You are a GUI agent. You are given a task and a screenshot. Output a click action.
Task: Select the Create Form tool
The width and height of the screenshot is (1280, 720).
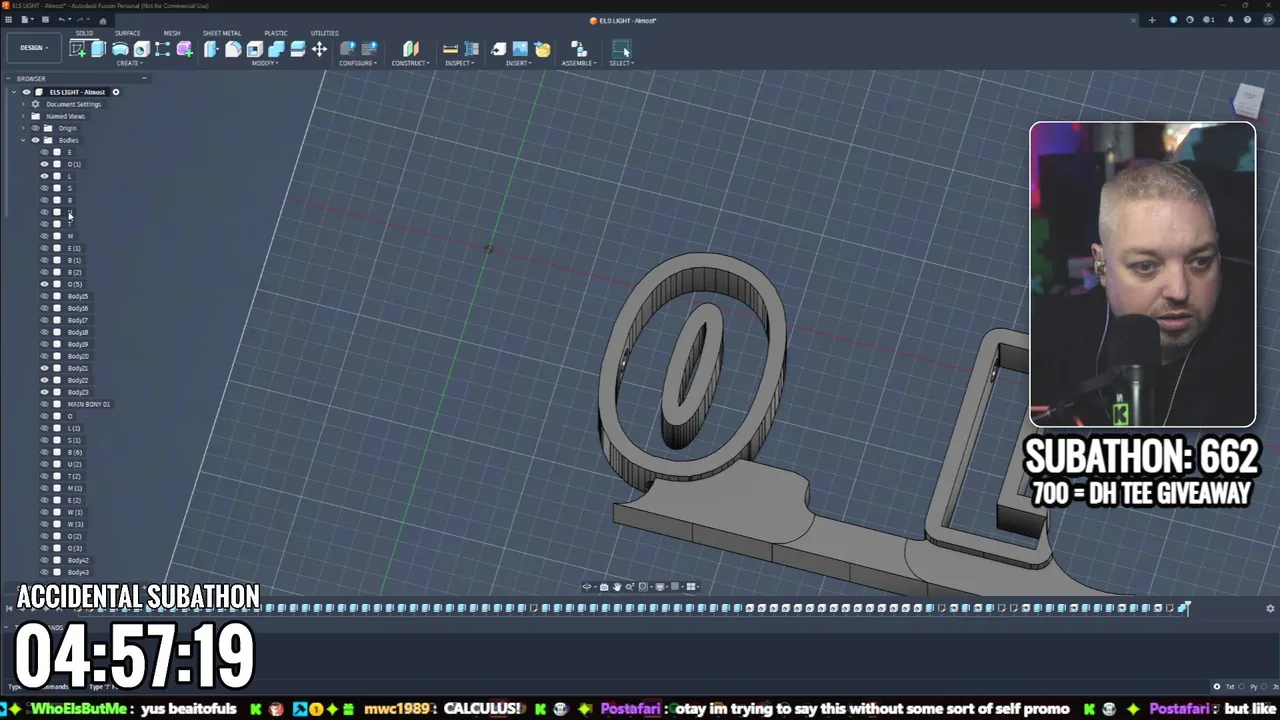[184, 49]
